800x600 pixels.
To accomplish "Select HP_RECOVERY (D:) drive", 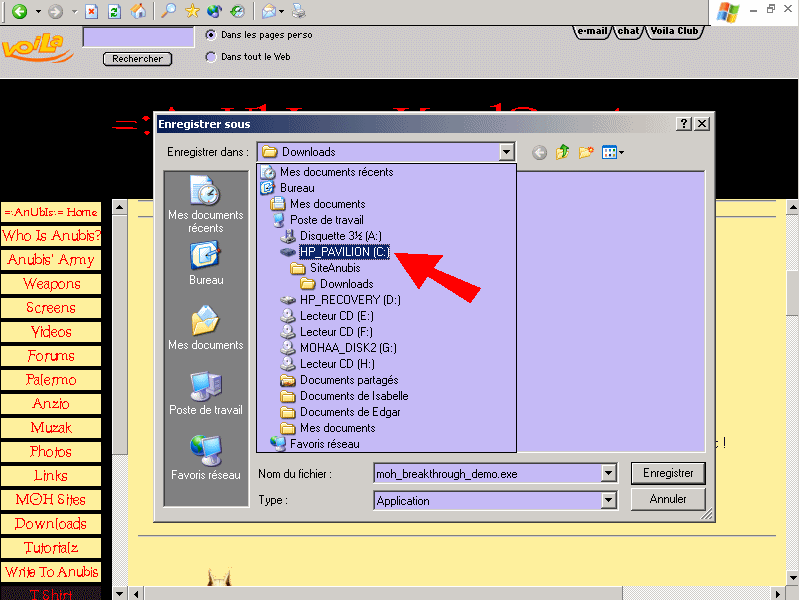I will (341, 300).
